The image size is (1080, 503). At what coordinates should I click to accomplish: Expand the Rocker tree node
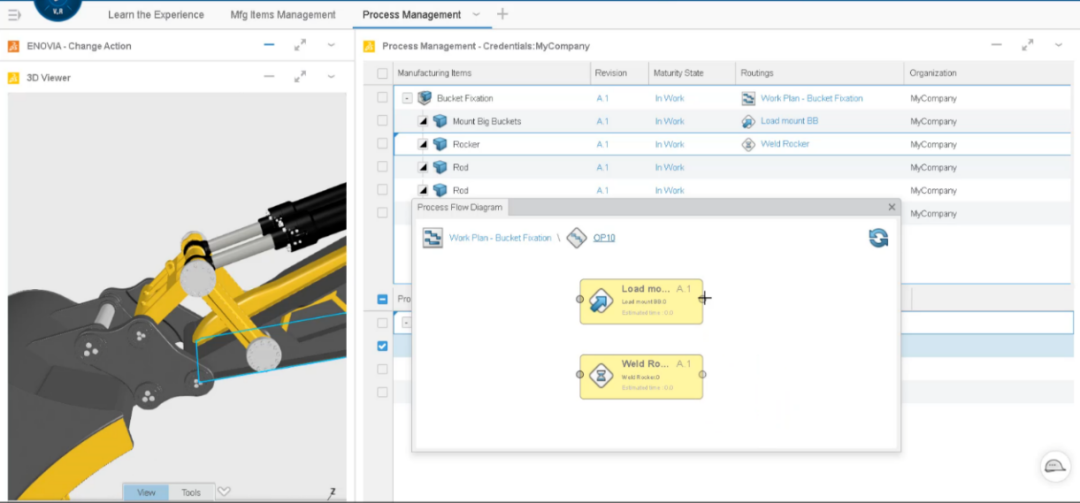click(423, 144)
